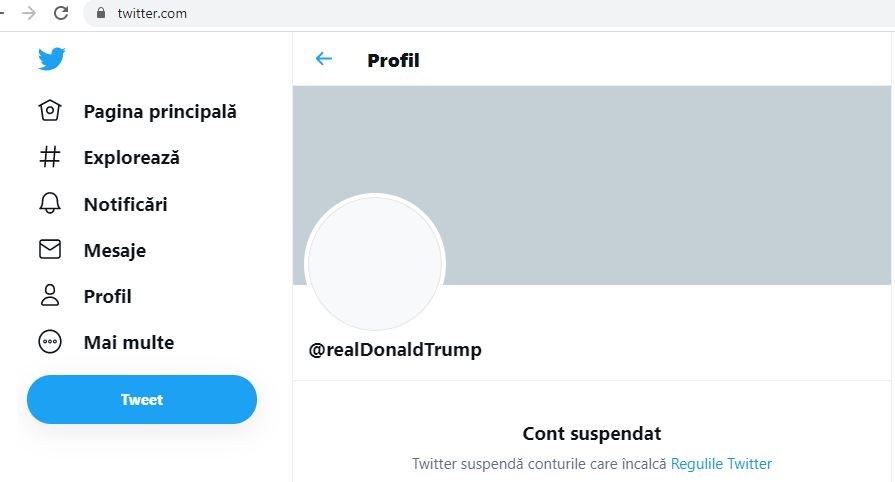Click the Twitter bird logo
This screenshot has height=482, width=895.
tap(51, 59)
